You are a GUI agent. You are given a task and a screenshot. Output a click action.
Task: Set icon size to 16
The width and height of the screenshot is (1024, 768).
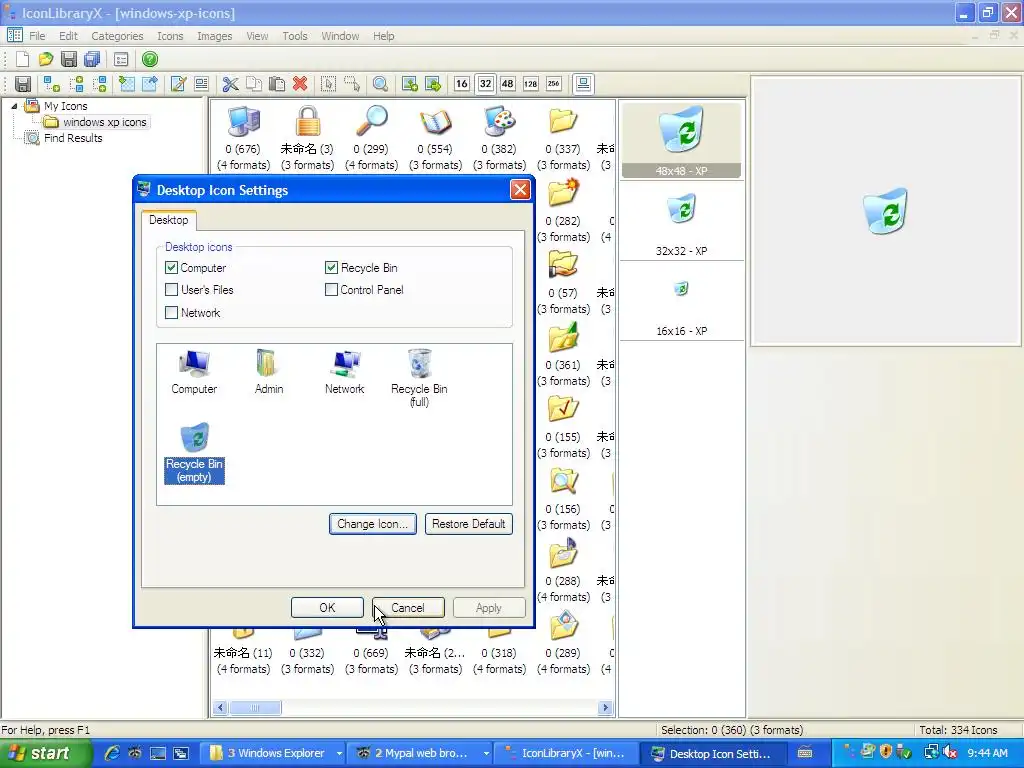462,84
